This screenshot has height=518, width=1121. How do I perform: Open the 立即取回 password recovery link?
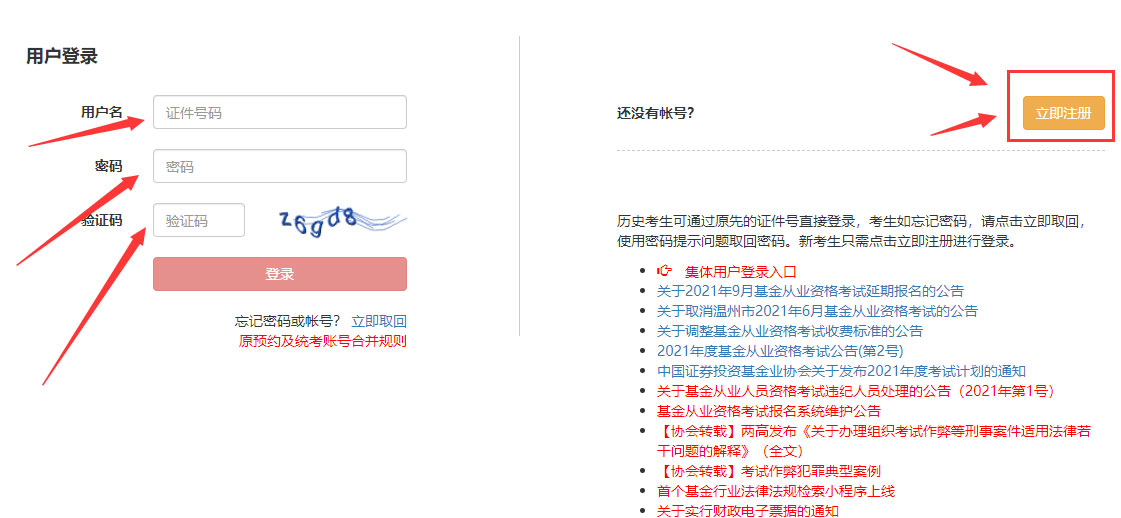point(378,321)
